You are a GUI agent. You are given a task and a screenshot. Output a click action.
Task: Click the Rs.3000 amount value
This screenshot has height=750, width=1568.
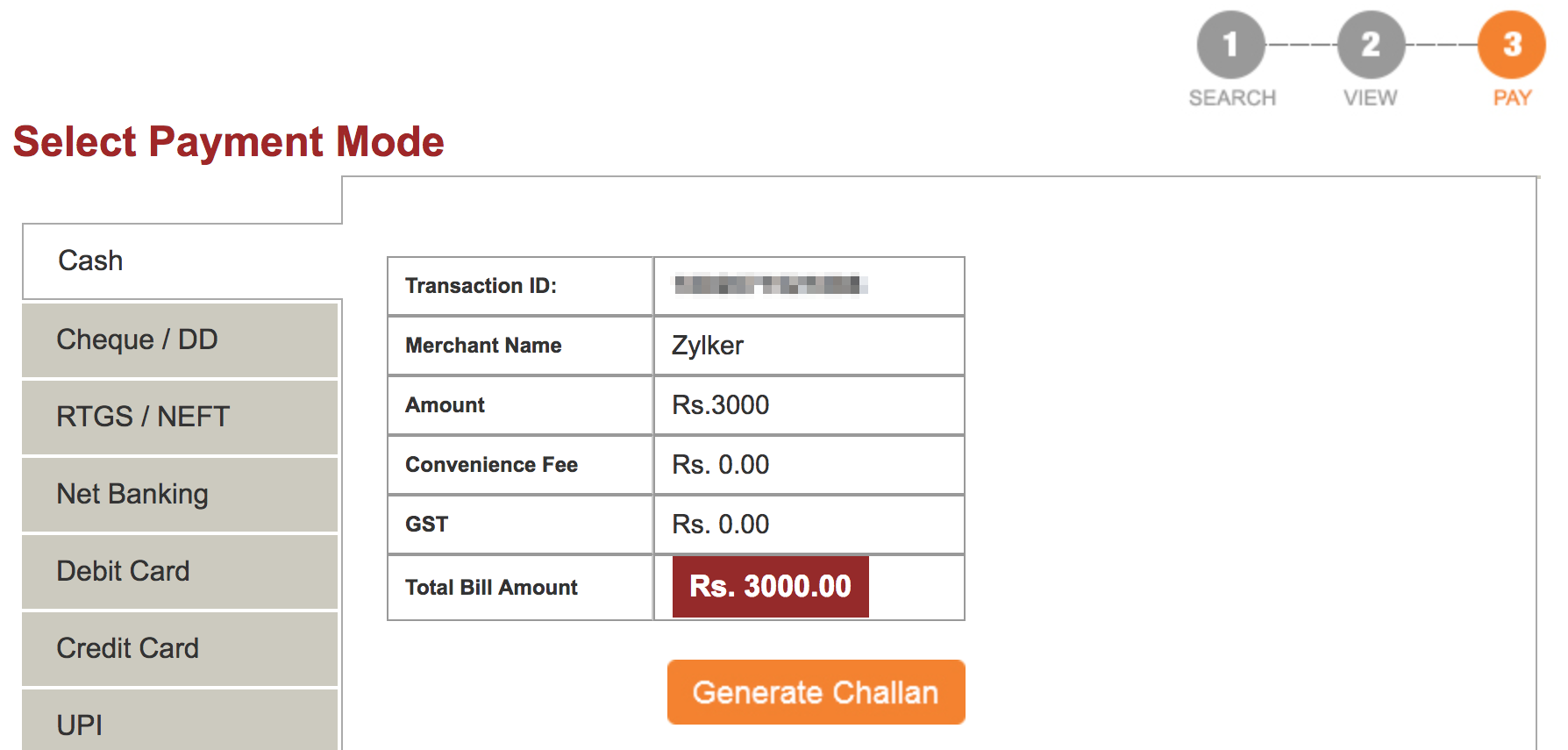point(720,405)
